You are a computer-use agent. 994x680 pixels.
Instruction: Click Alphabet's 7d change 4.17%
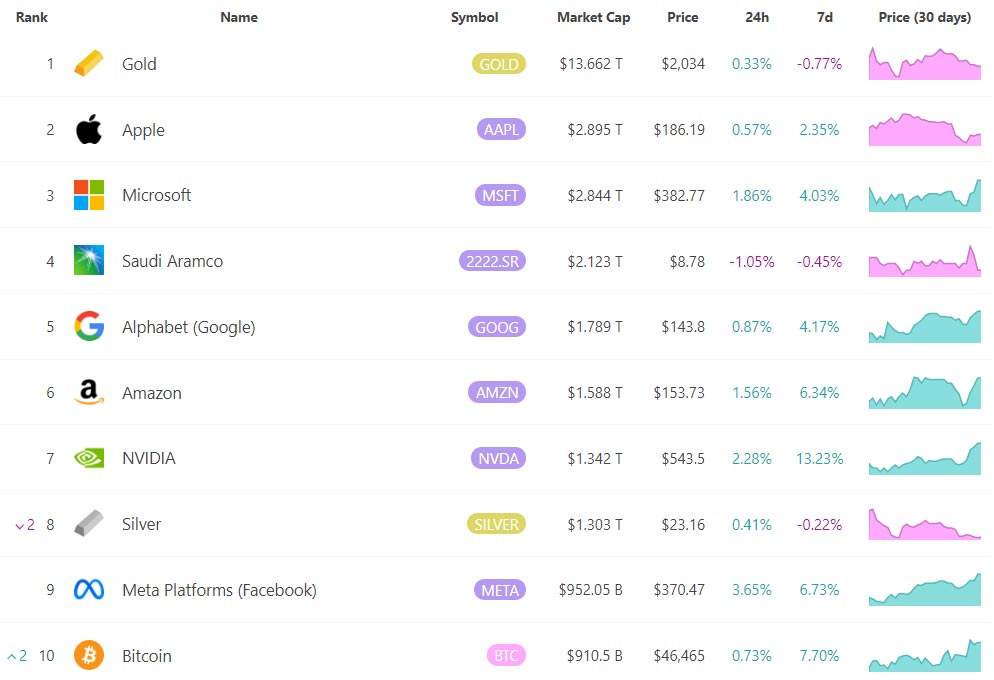pyautogui.click(x=819, y=327)
